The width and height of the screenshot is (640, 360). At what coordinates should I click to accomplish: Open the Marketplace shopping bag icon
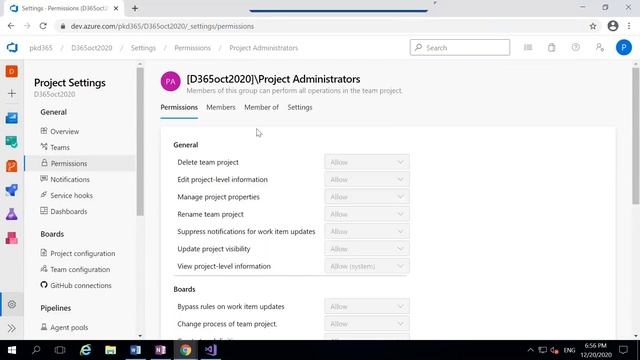pos(552,48)
